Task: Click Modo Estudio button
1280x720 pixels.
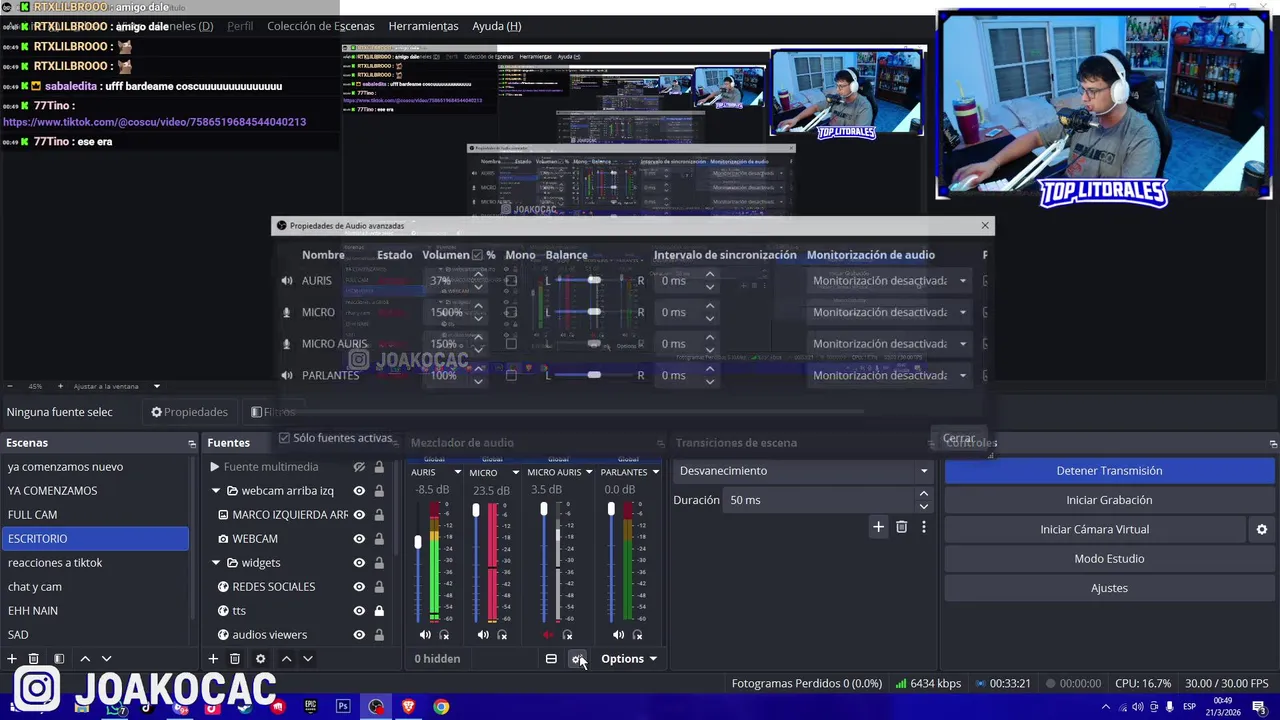Action: (1109, 559)
